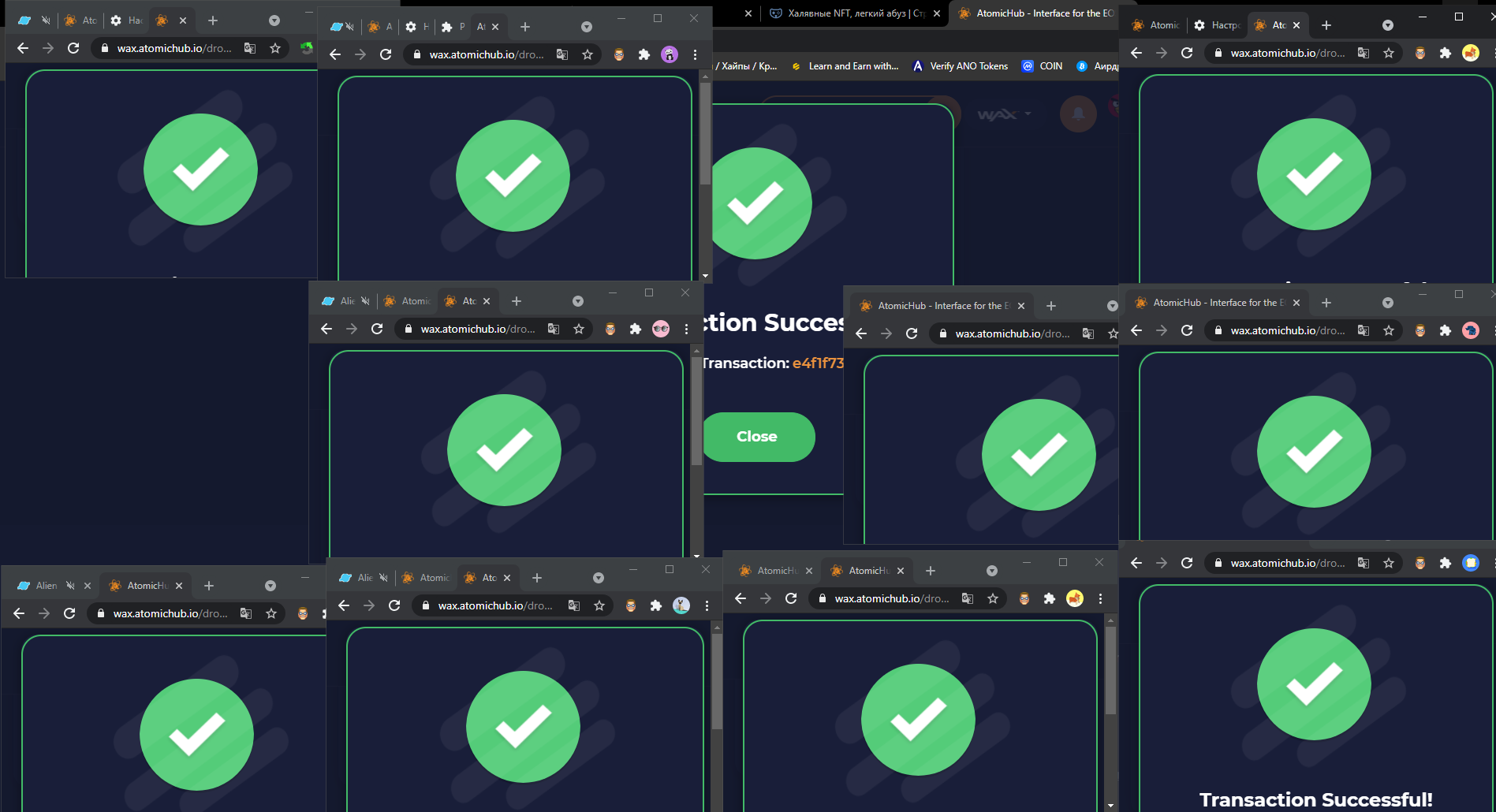Switch to Халявные NFT tab in main window
This screenshot has width=1496, height=812.
pyautogui.click(x=854, y=13)
